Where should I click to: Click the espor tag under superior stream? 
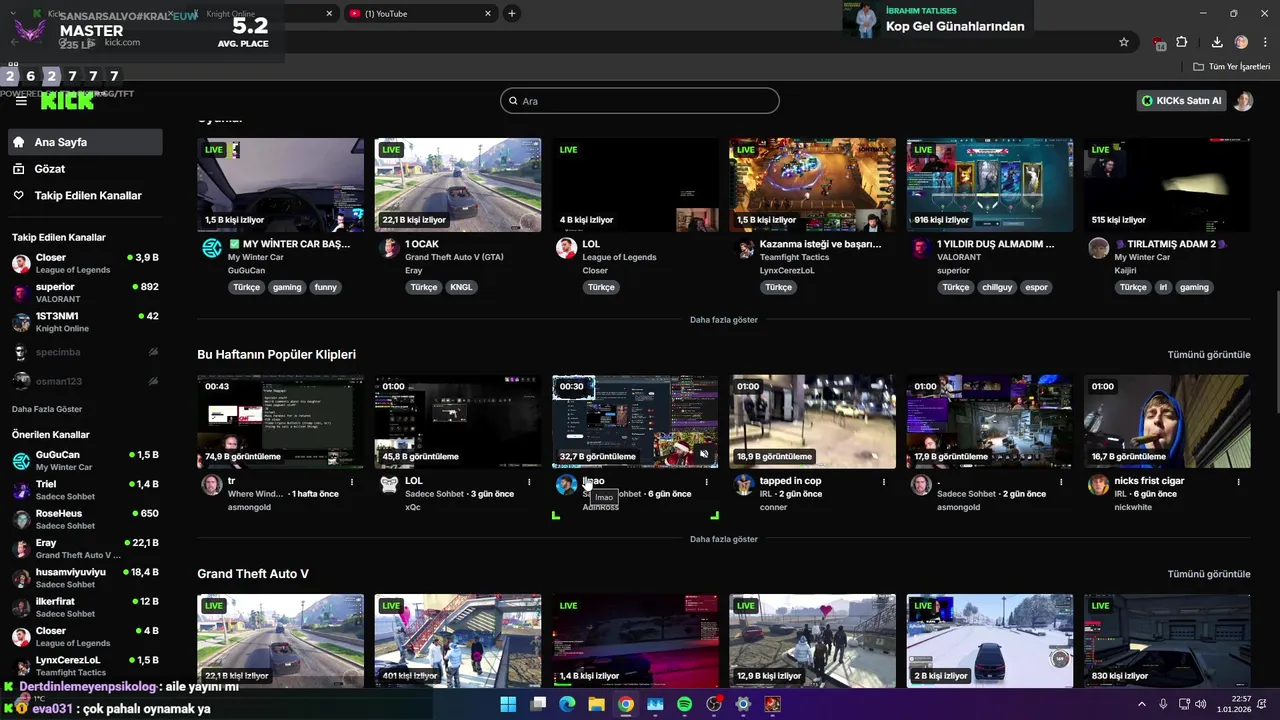pos(1037,287)
